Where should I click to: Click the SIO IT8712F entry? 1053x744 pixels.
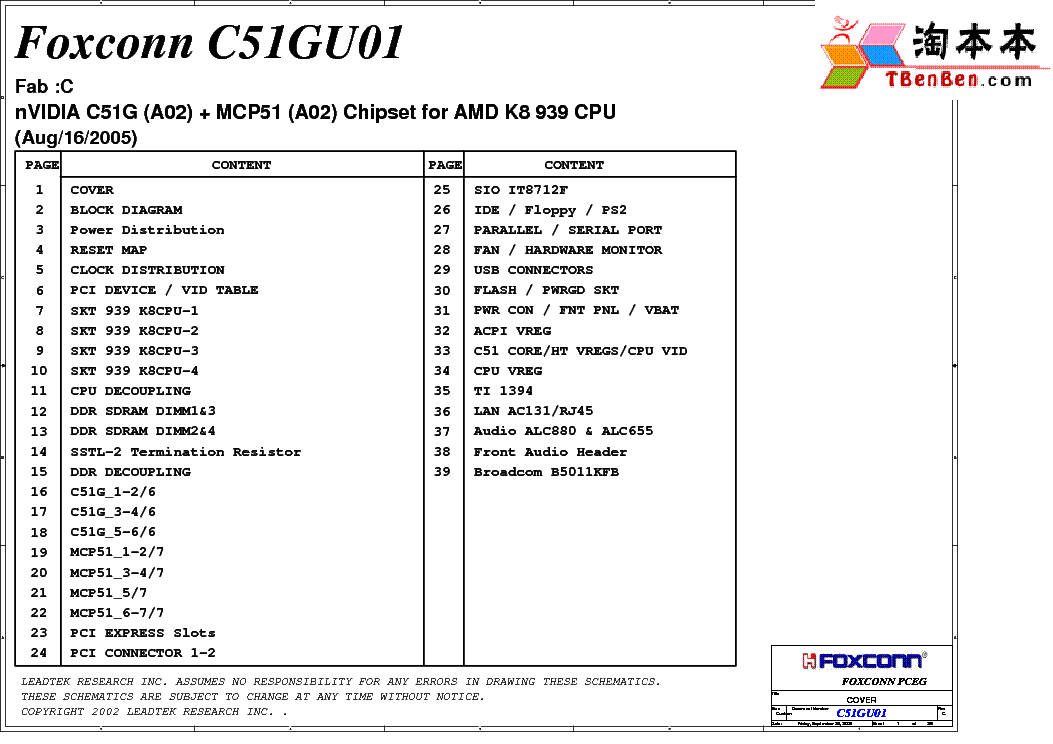(x=520, y=190)
